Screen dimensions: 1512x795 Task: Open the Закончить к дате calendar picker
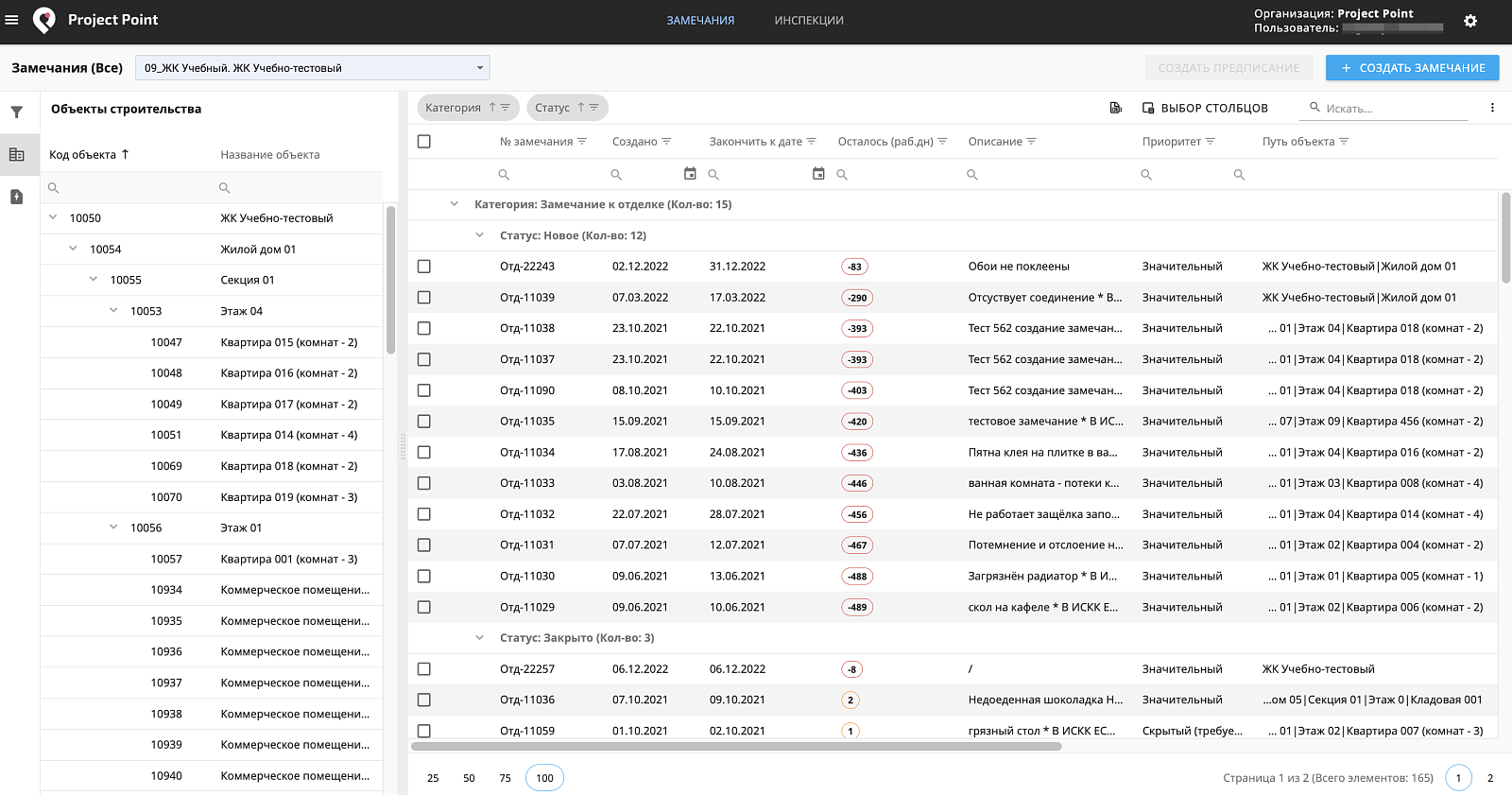click(818, 174)
